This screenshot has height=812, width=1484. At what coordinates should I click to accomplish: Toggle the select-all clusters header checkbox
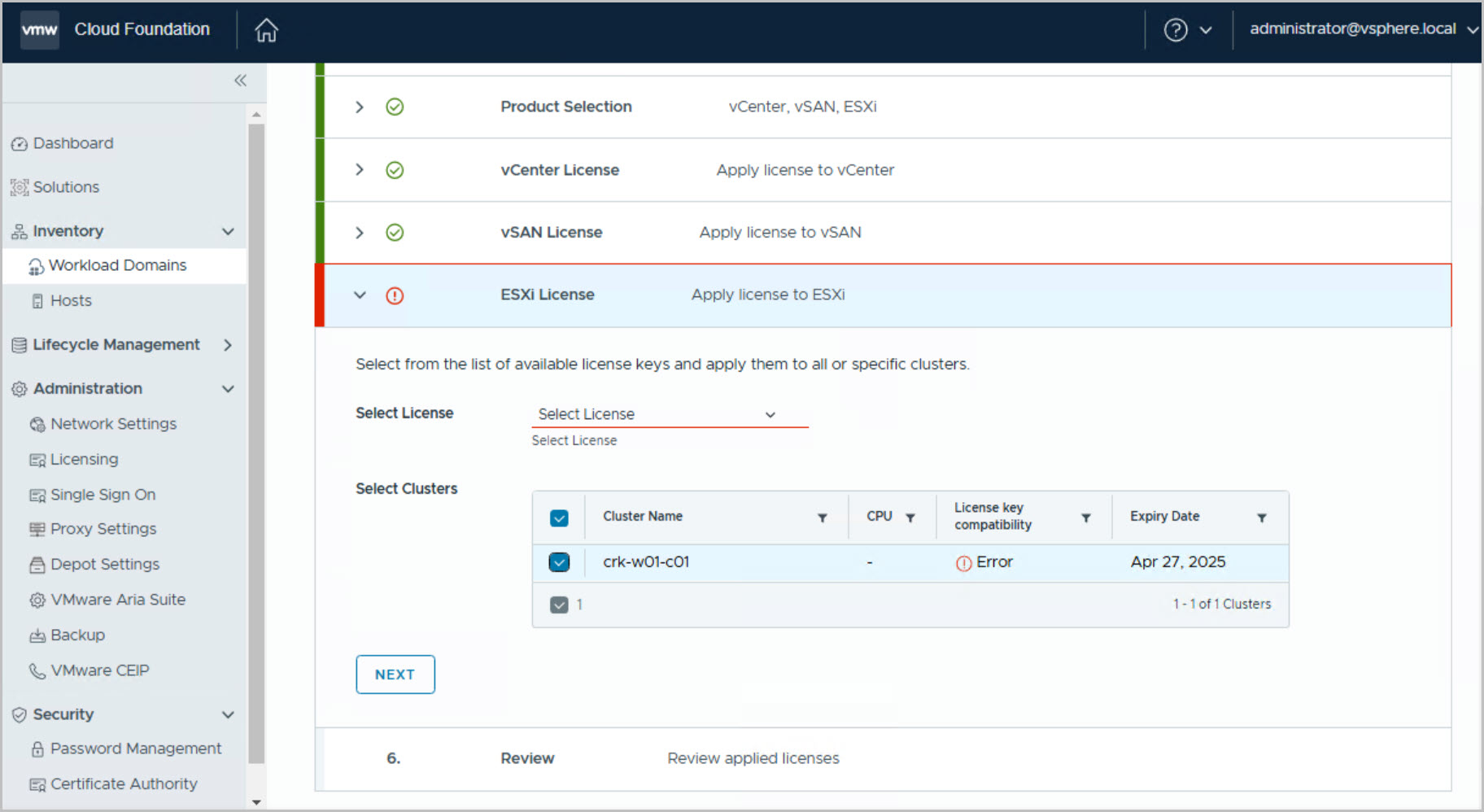pyautogui.click(x=559, y=518)
